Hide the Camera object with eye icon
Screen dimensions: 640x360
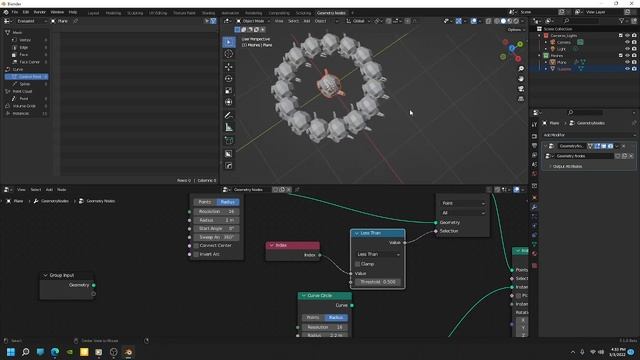pos(627,42)
